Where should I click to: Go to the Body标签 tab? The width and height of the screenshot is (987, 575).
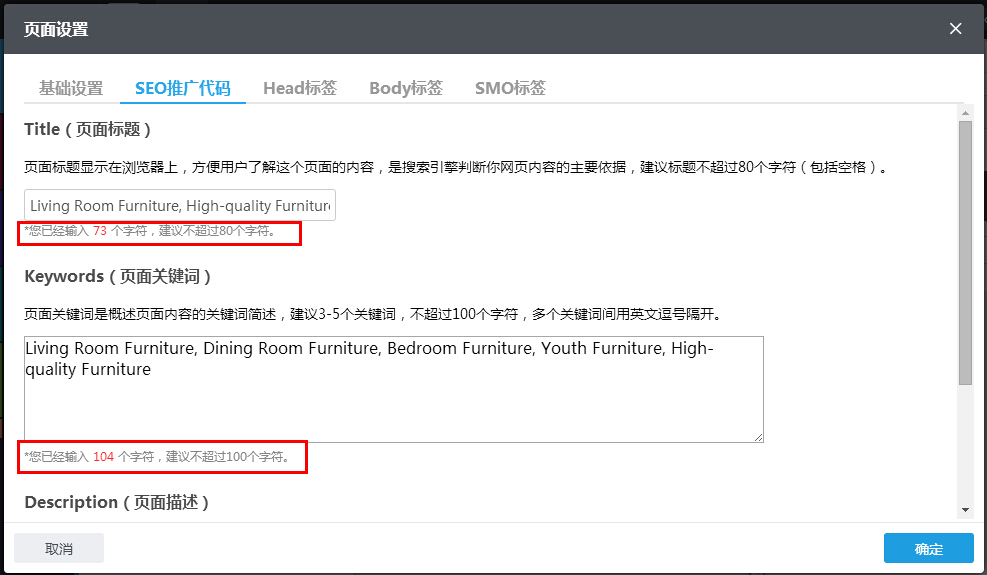click(406, 88)
